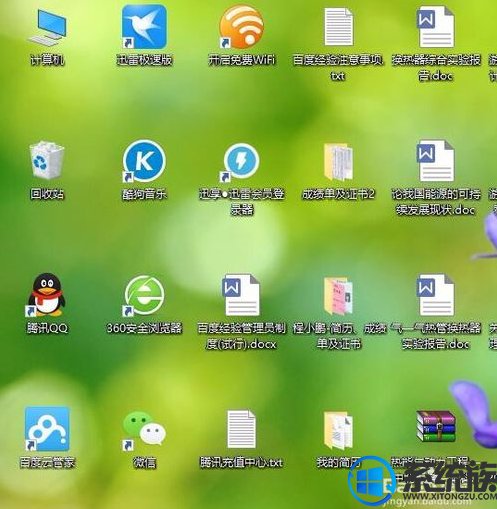Select the WinRAR archive icon

[436, 426]
